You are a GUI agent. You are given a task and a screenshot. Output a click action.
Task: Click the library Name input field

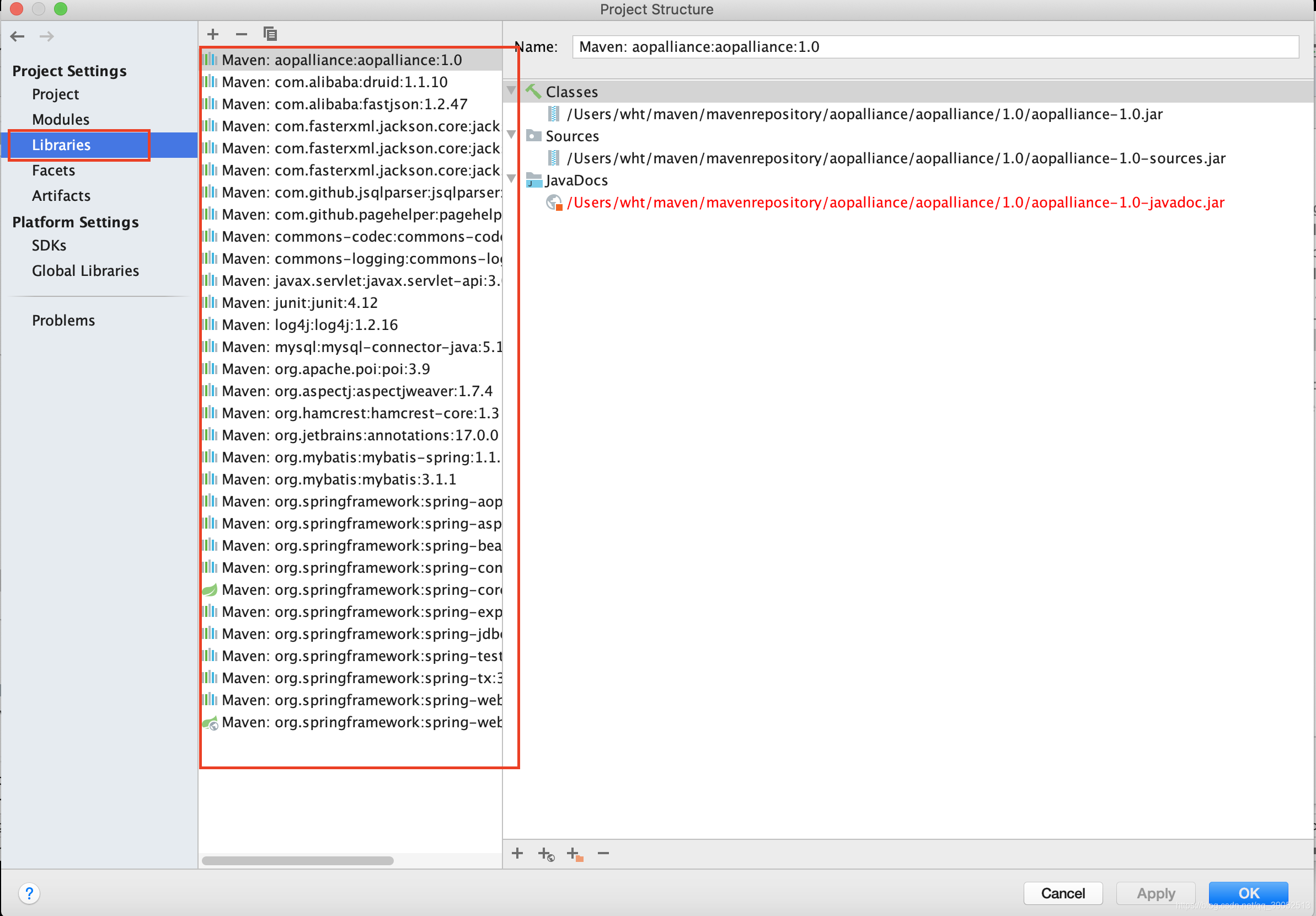[x=934, y=47]
